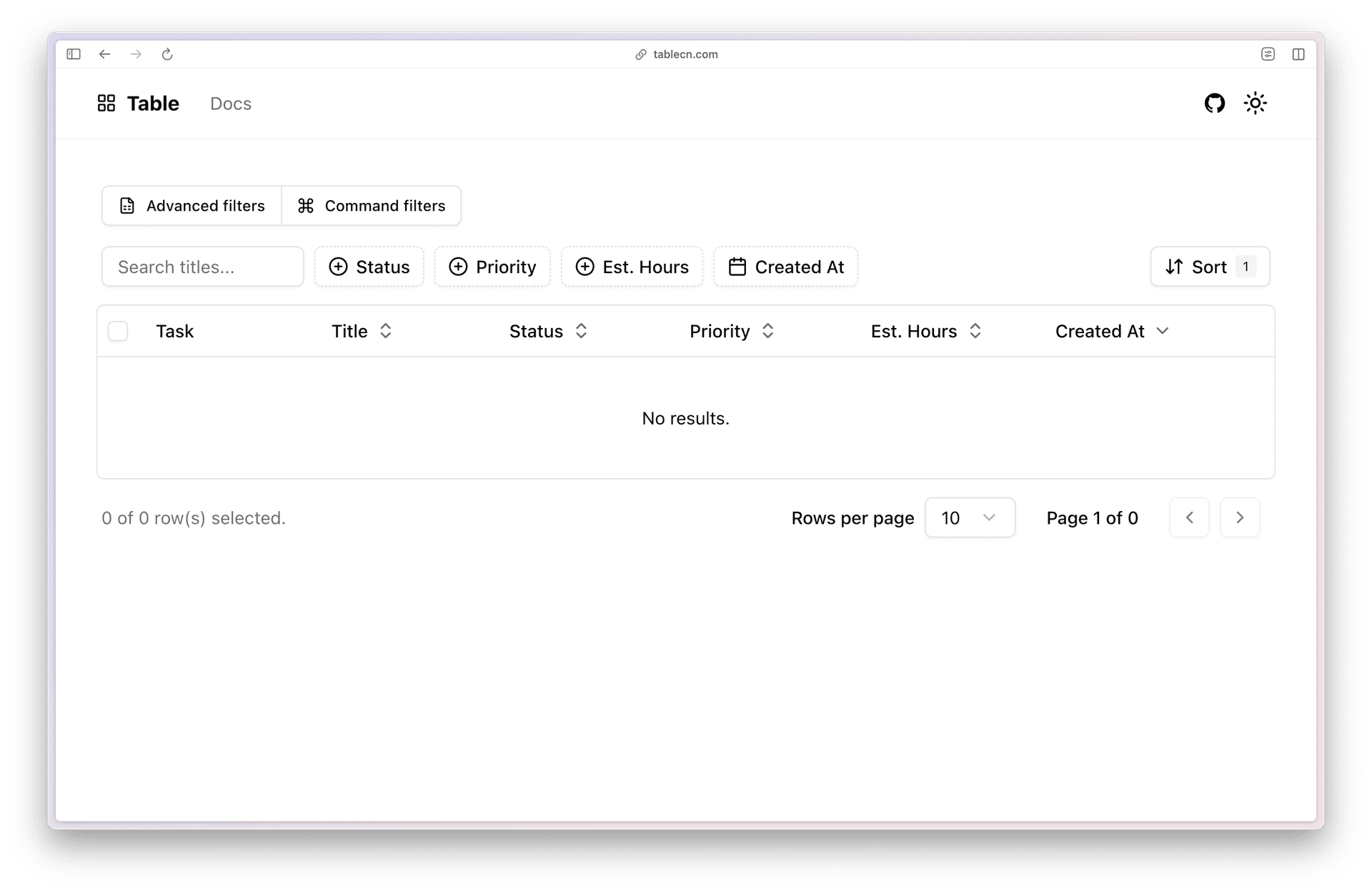This screenshot has width=1372, height=892.
Task: Open Created At date filter
Action: [x=785, y=267]
